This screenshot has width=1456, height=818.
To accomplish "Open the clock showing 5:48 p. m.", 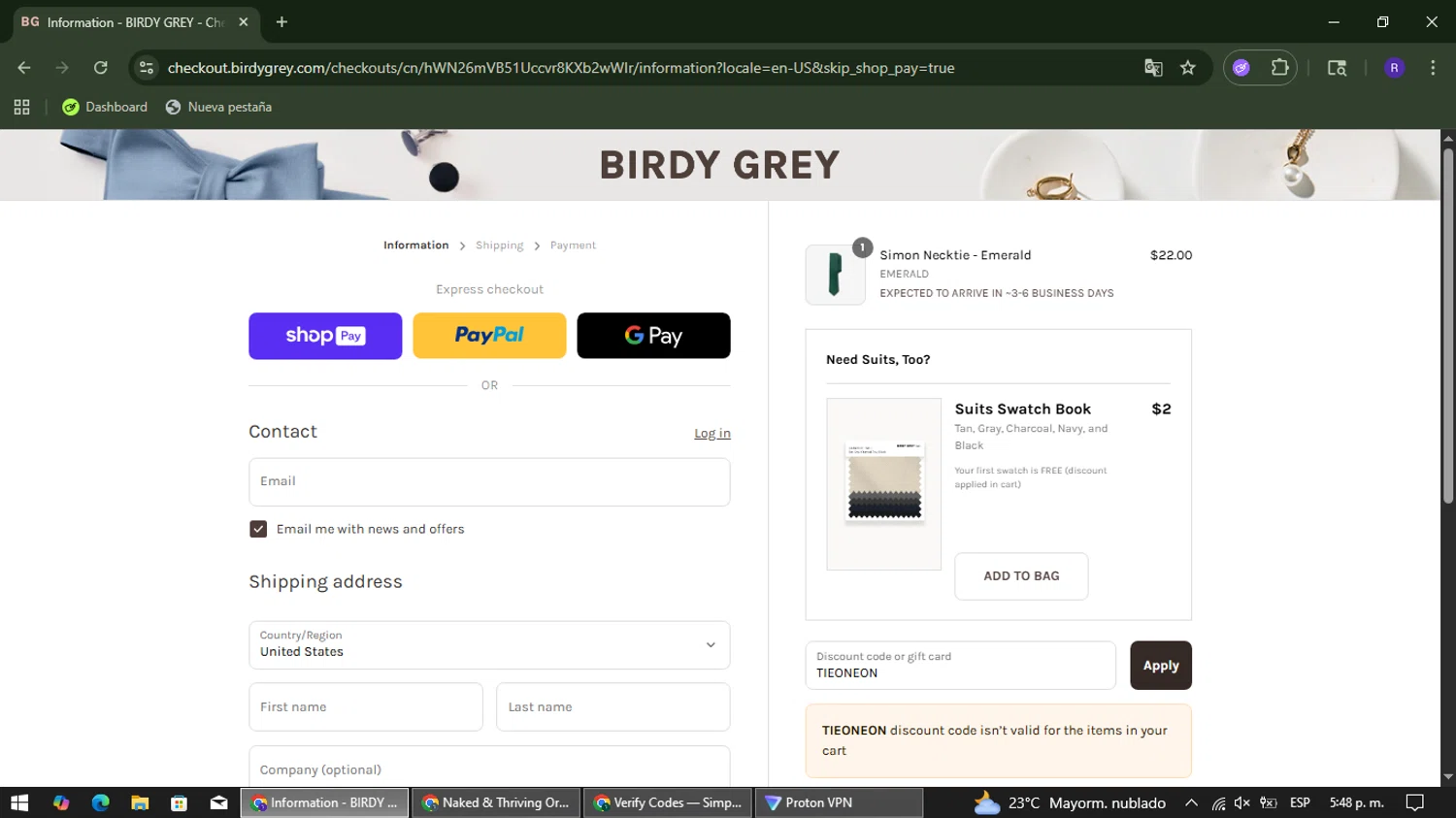I will [1356, 802].
